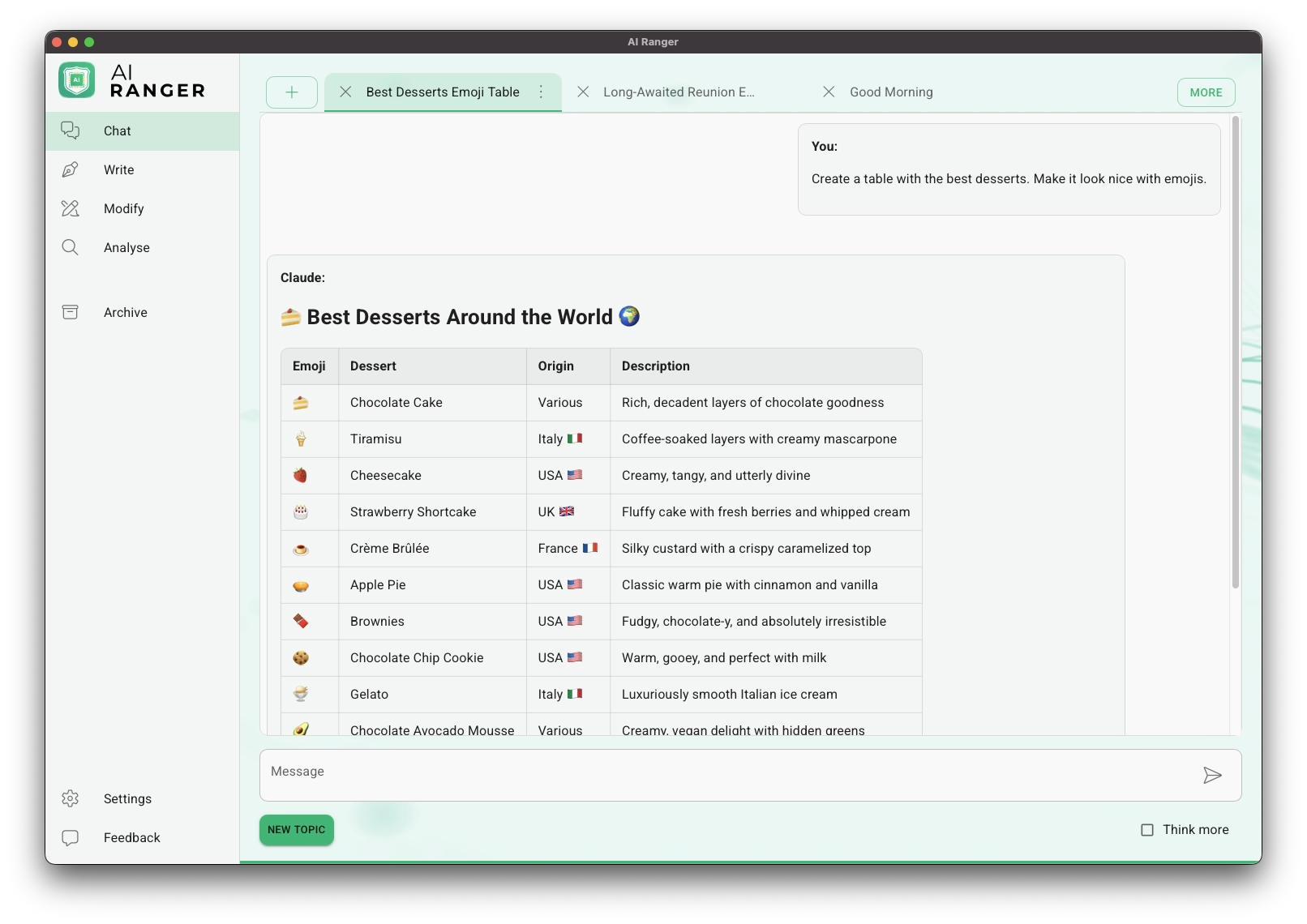Click the Gelato row emoji
Image resolution: width=1307 pixels, height=924 pixels.
coord(301,694)
